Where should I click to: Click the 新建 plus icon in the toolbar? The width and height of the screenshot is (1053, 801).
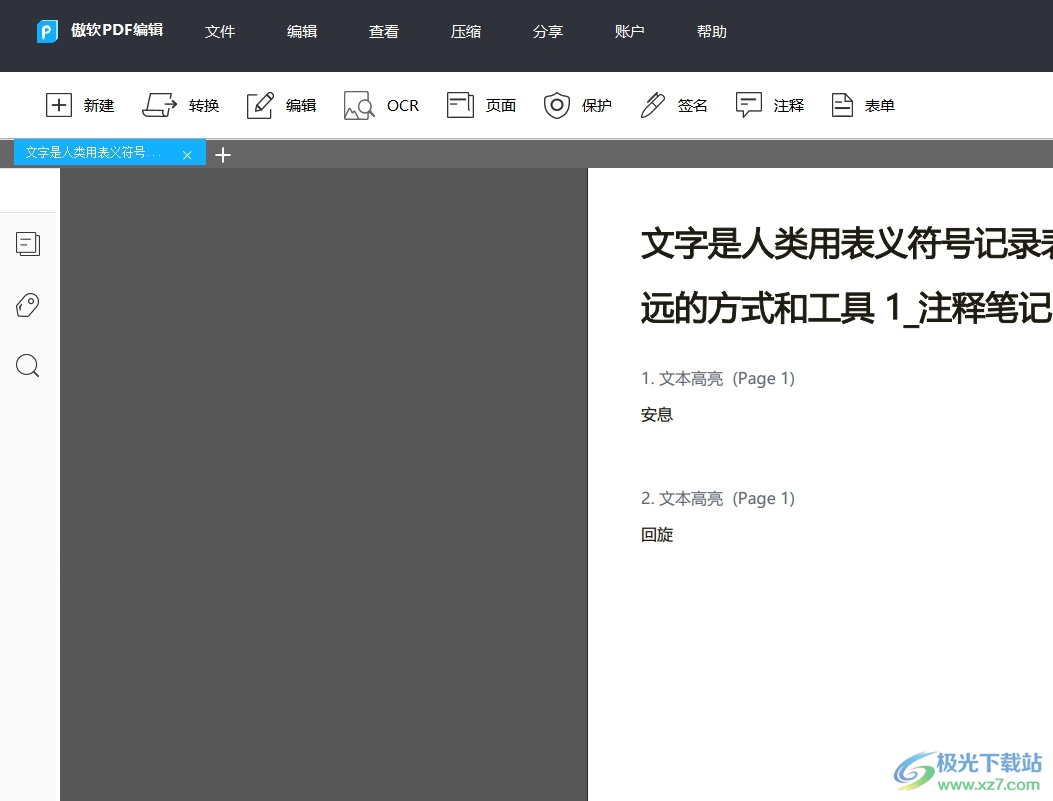(59, 105)
